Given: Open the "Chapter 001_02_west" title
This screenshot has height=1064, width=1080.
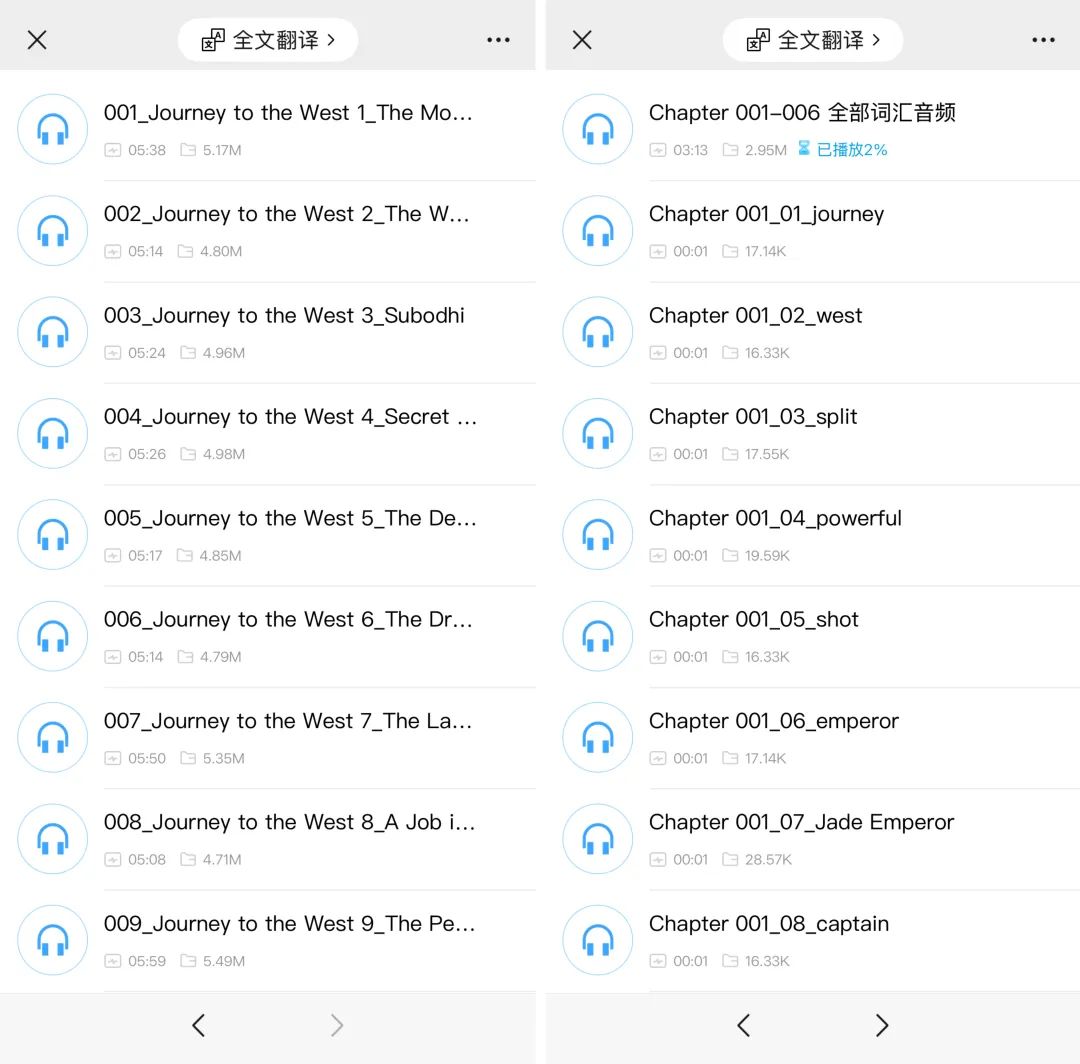Looking at the screenshot, I should (x=756, y=315).
